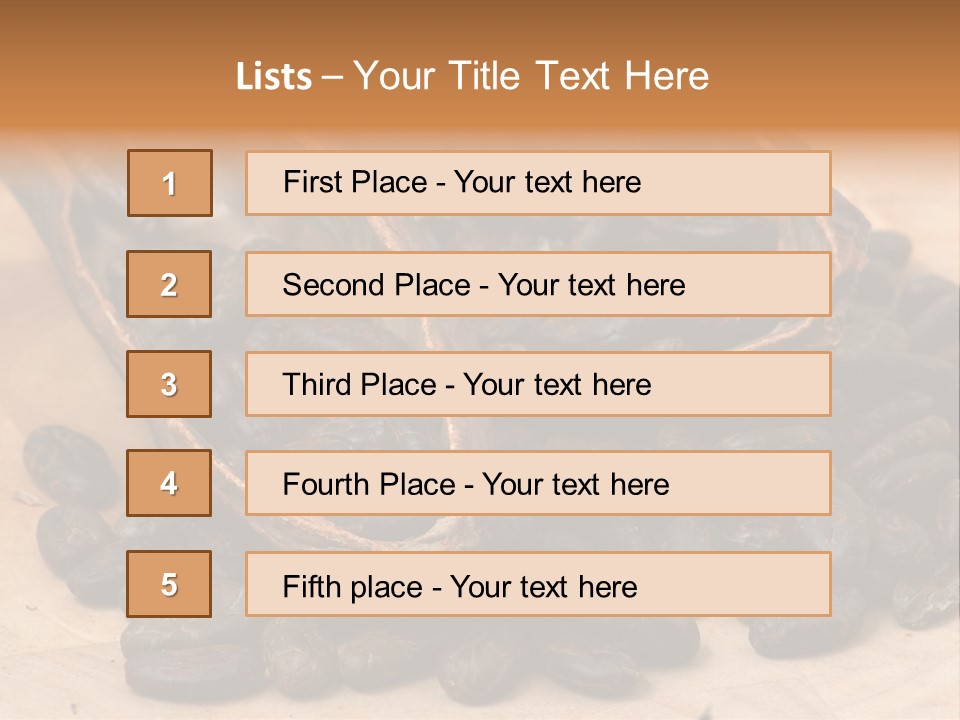Click the word Lists in title
Image resolution: width=960 pixels, height=720 pixels.
(273, 77)
